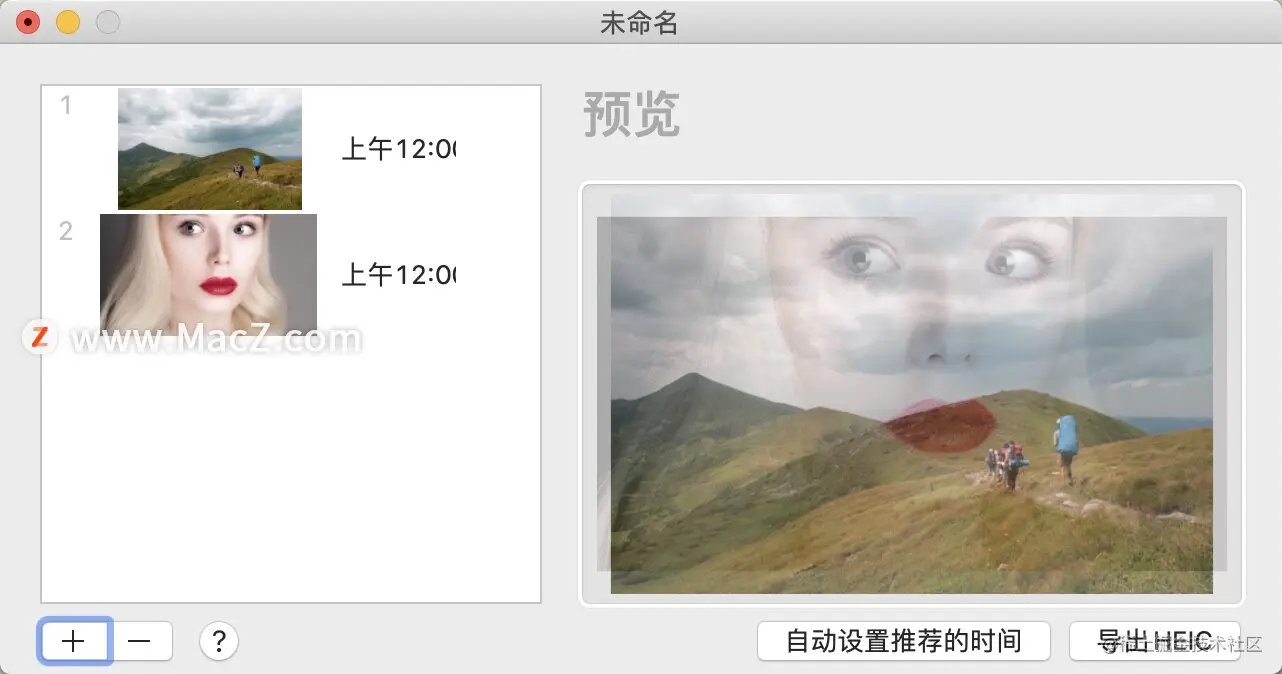
Task: Click the www.MacZ.com watermark text
Action: point(216,339)
